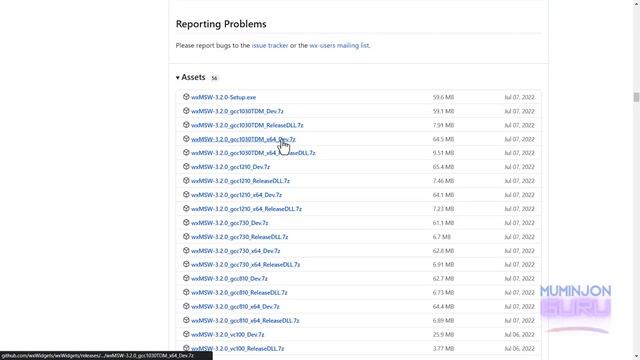Click the Reporting Problems heading

[x=221, y=24]
